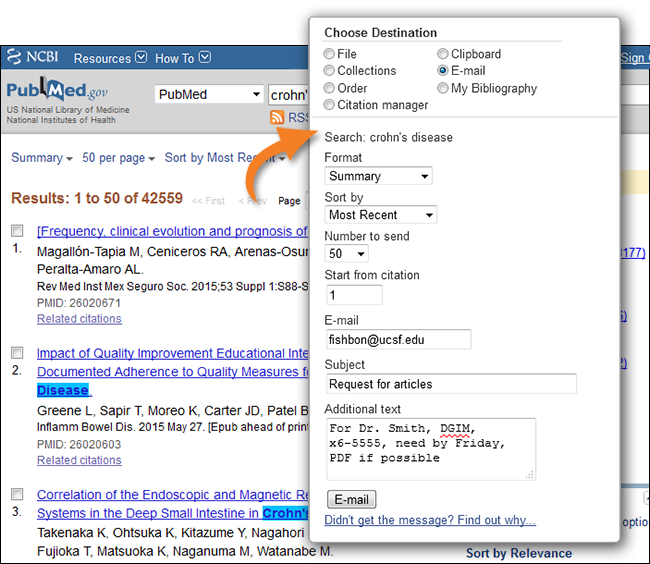
Task: Pick the My Bibliography radio button
Action: point(442,88)
